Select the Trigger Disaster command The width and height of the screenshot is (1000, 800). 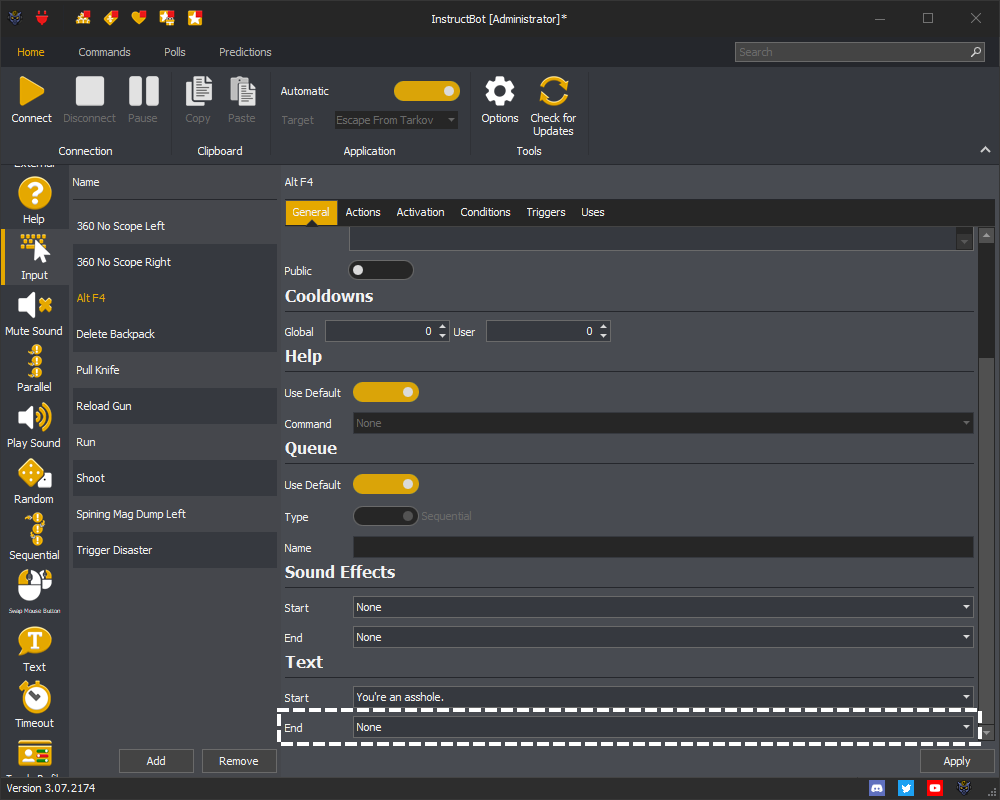point(175,550)
